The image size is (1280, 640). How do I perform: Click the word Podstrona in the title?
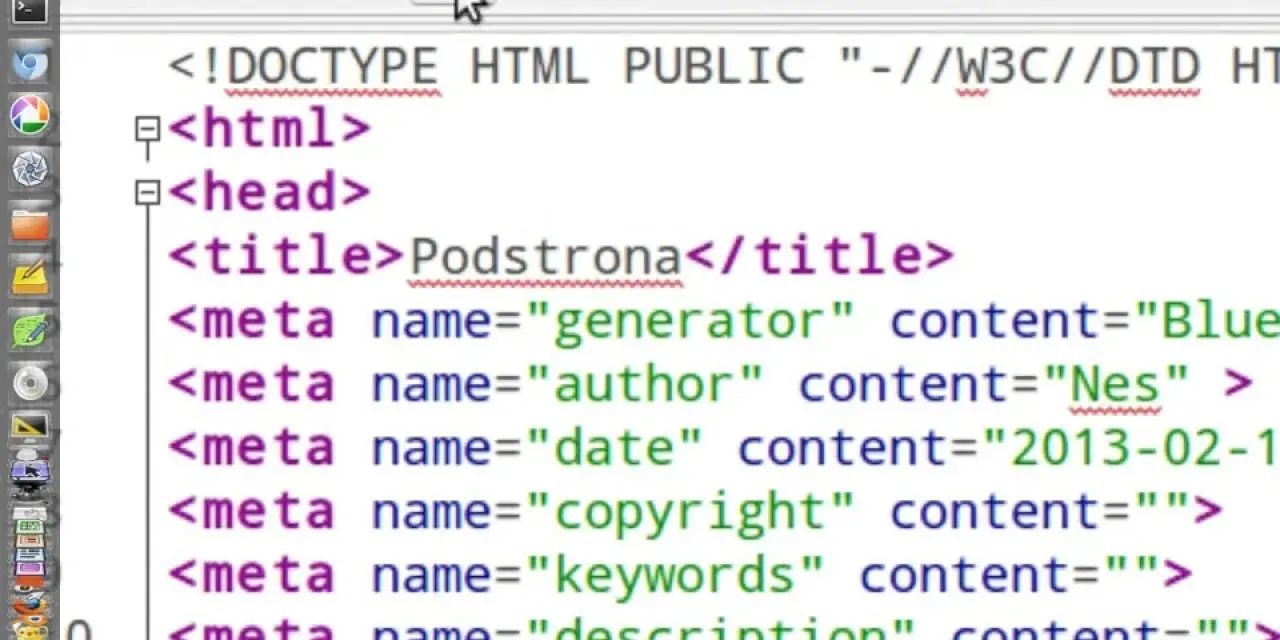tap(546, 257)
